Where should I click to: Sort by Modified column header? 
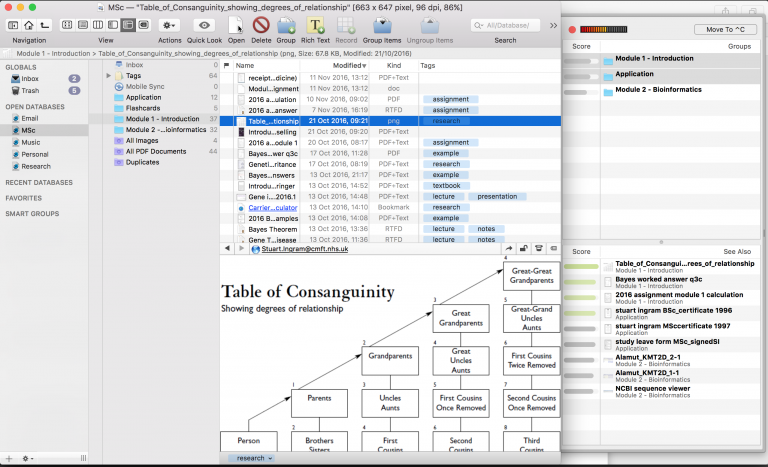pyautogui.click(x=349, y=65)
